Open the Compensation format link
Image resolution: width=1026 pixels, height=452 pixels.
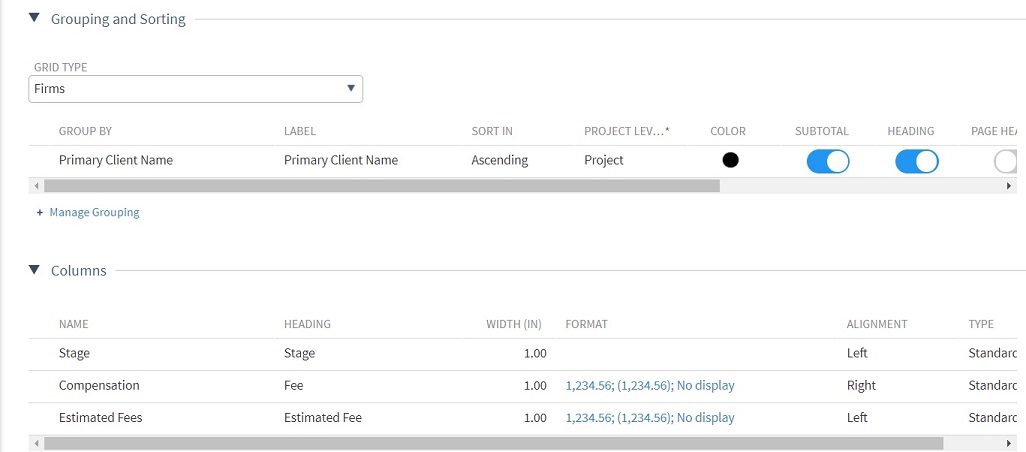(650, 385)
